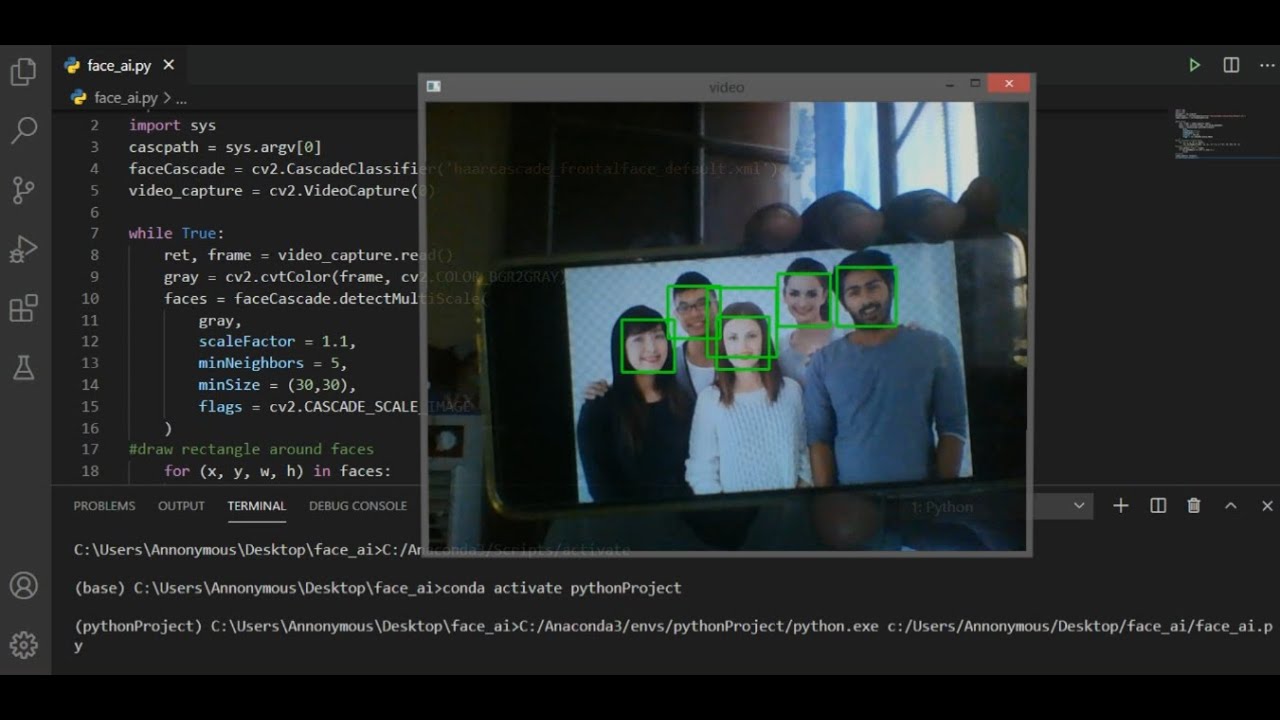Switch to the TERMINAL panel tab
1280x720 pixels.
pos(256,506)
